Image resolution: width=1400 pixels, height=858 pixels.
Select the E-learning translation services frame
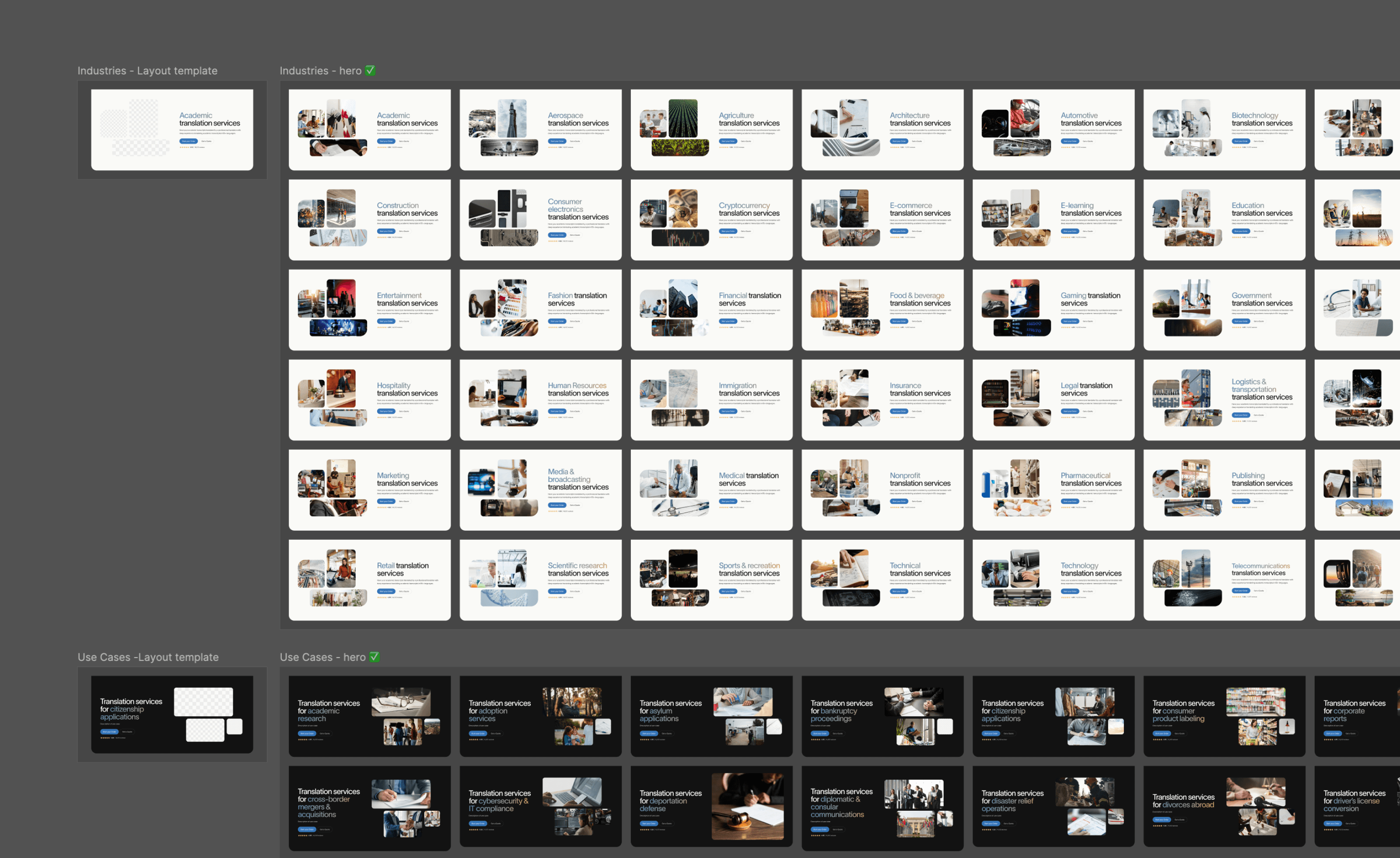pyautogui.click(x=1053, y=220)
